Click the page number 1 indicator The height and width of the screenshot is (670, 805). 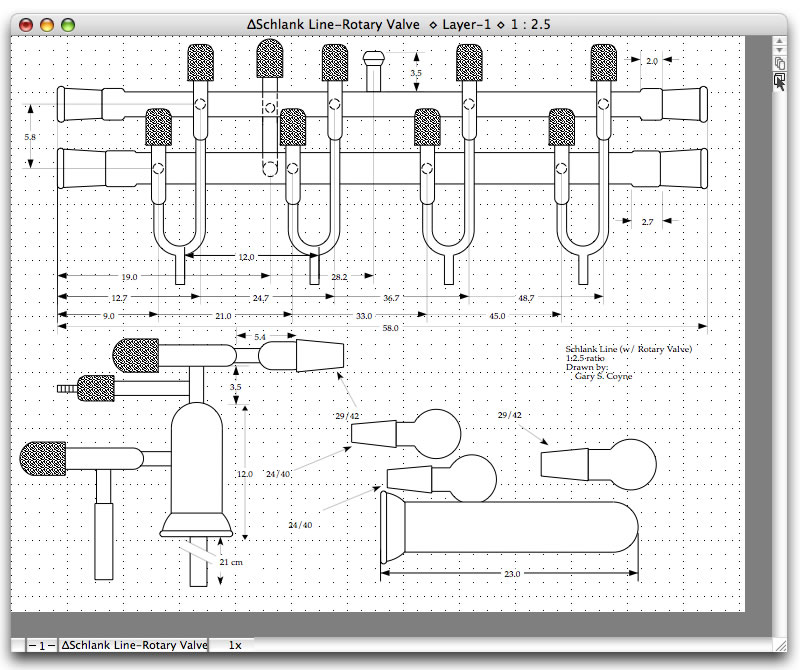(40, 645)
